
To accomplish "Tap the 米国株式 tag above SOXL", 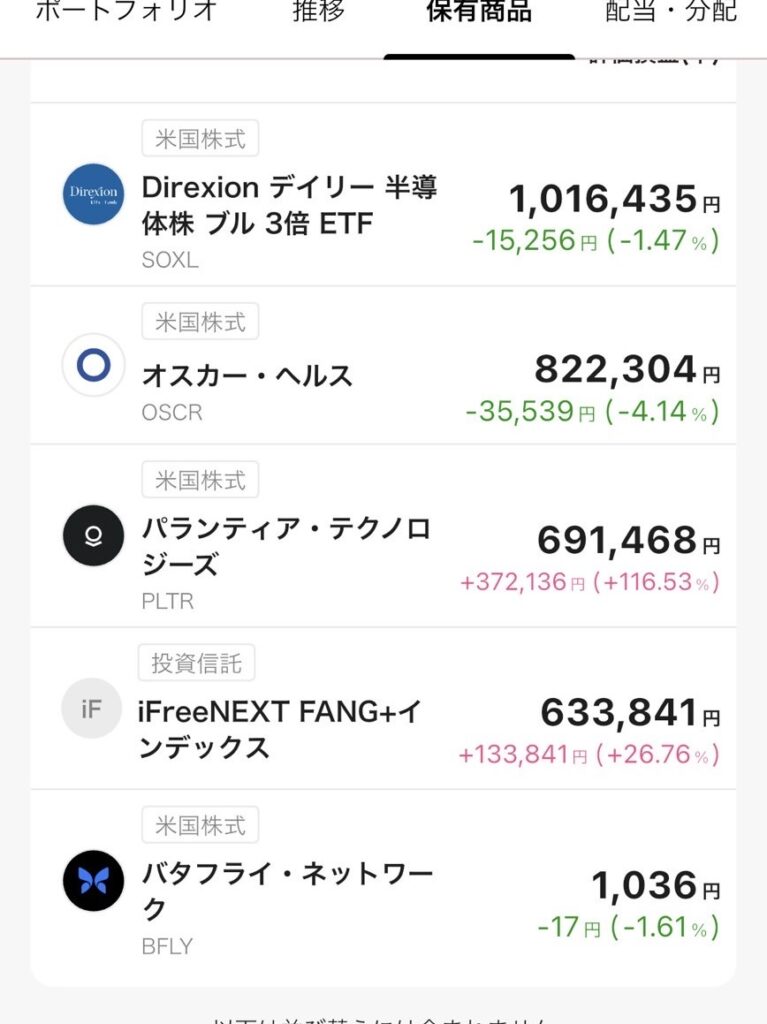I will tap(200, 139).
